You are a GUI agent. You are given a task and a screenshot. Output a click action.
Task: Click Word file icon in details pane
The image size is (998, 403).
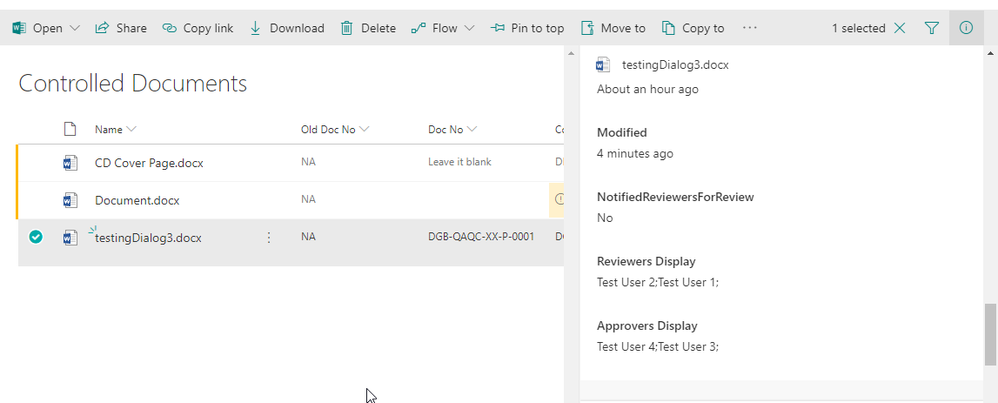603,64
